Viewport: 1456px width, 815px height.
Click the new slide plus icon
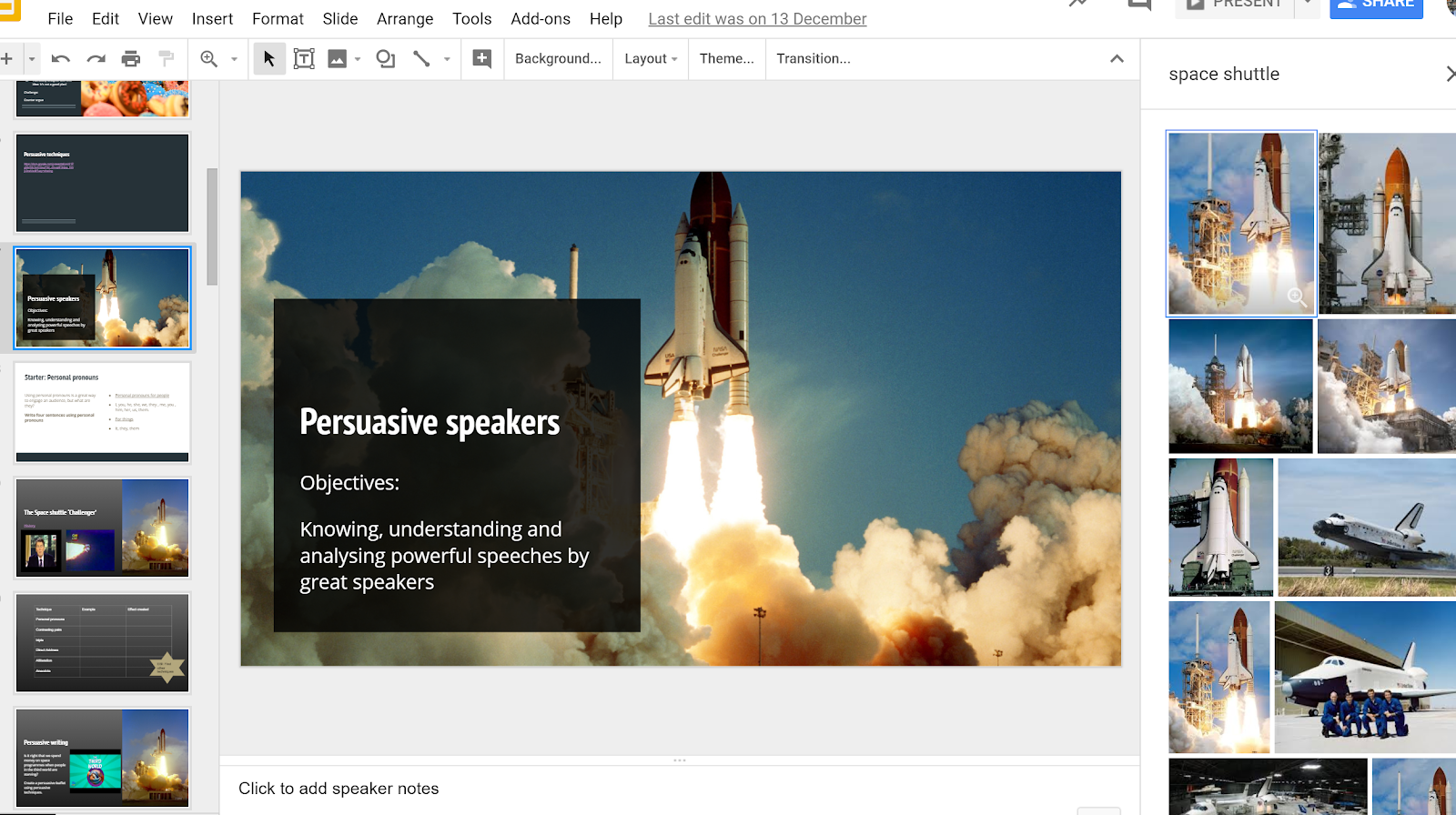(x=7, y=59)
